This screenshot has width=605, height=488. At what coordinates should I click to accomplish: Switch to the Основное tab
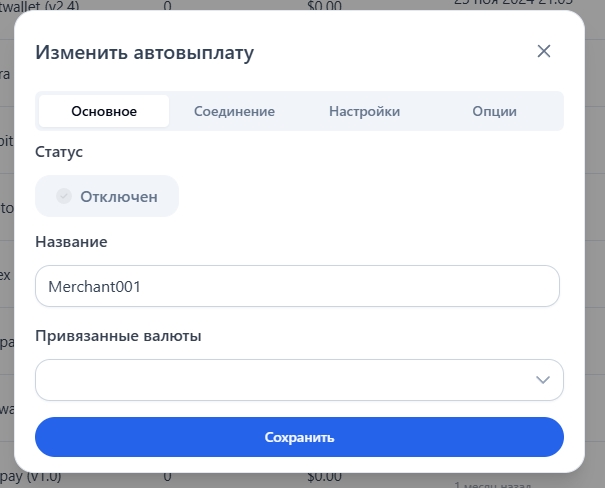tap(104, 111)
